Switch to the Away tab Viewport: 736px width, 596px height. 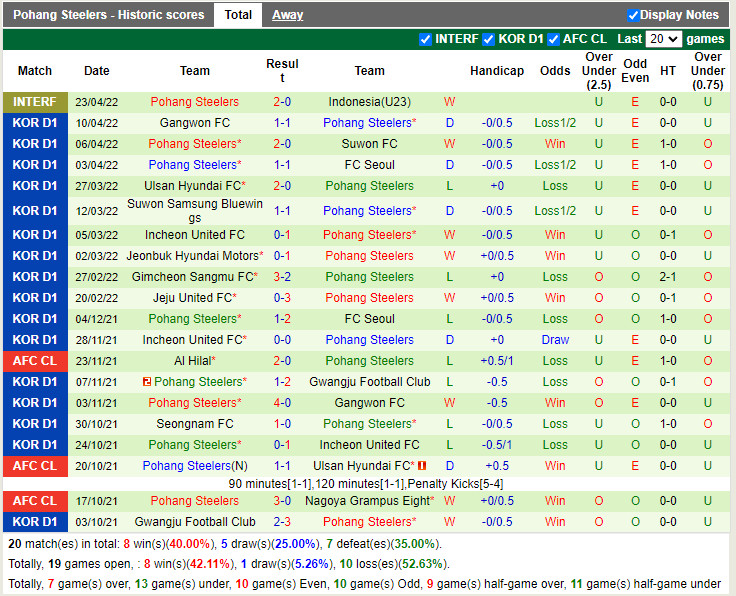coord(287,15)
